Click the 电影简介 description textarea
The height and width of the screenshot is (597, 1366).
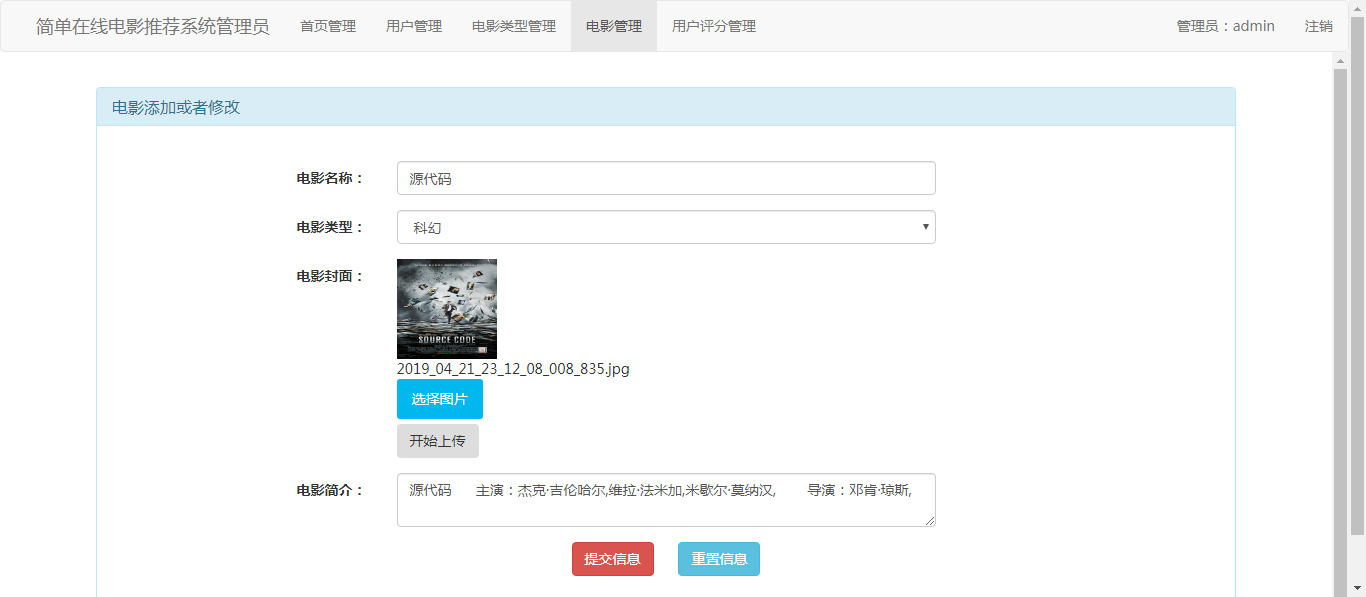tap(666, 500)
